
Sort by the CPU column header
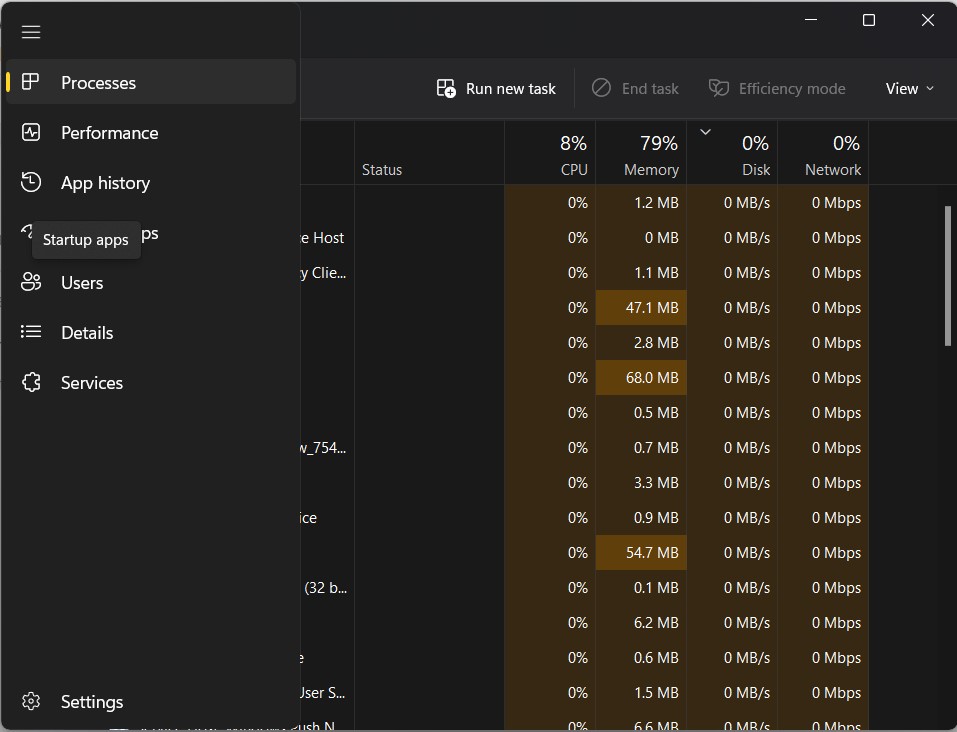(x=551, y=156)
